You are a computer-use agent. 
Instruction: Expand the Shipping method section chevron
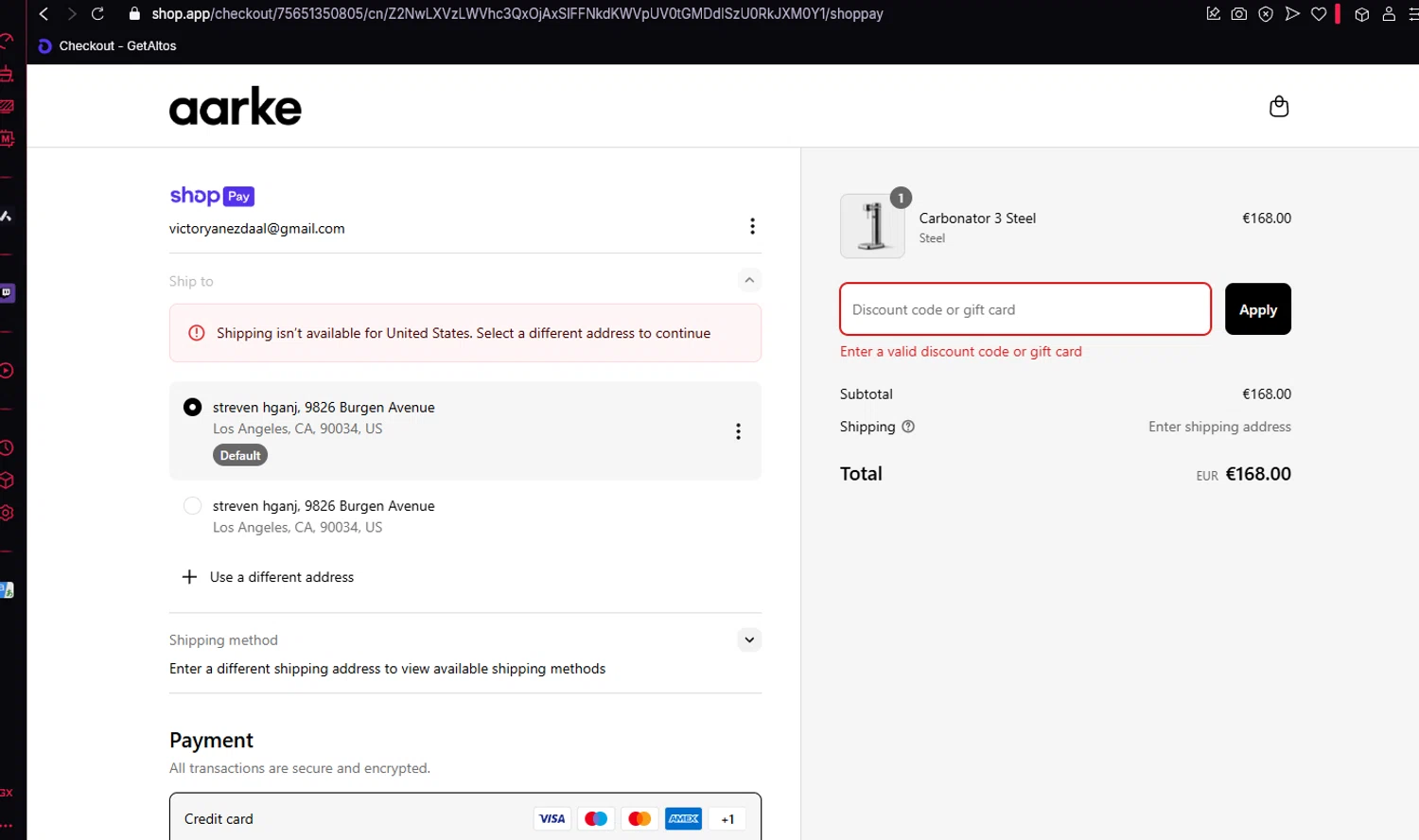pos(749,639)
